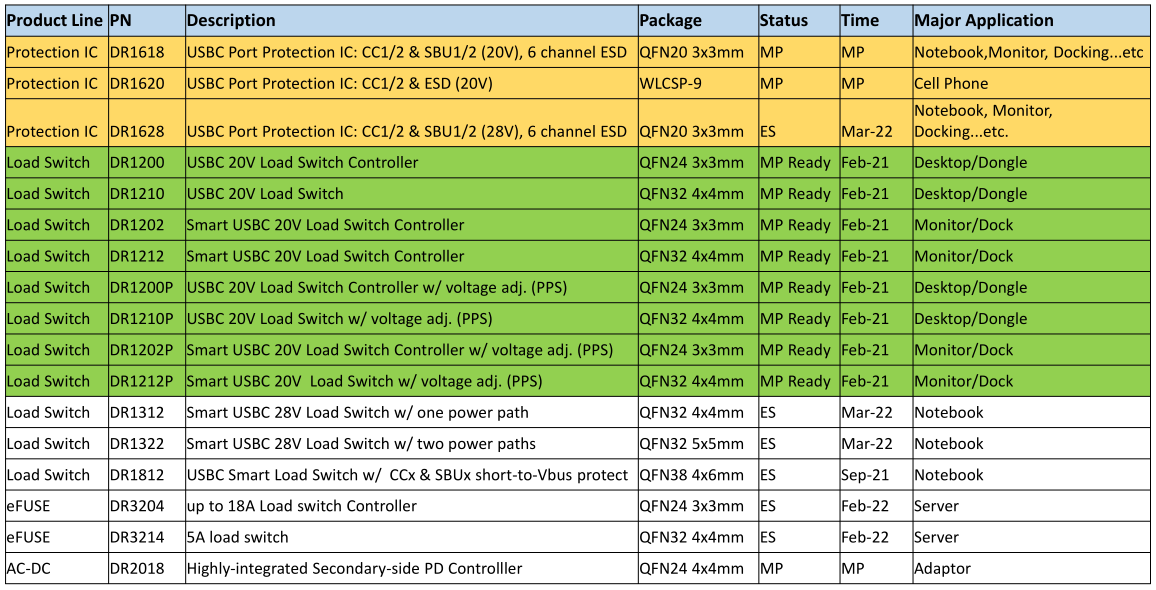
Task: Select the Description column header
Action: 411,21
